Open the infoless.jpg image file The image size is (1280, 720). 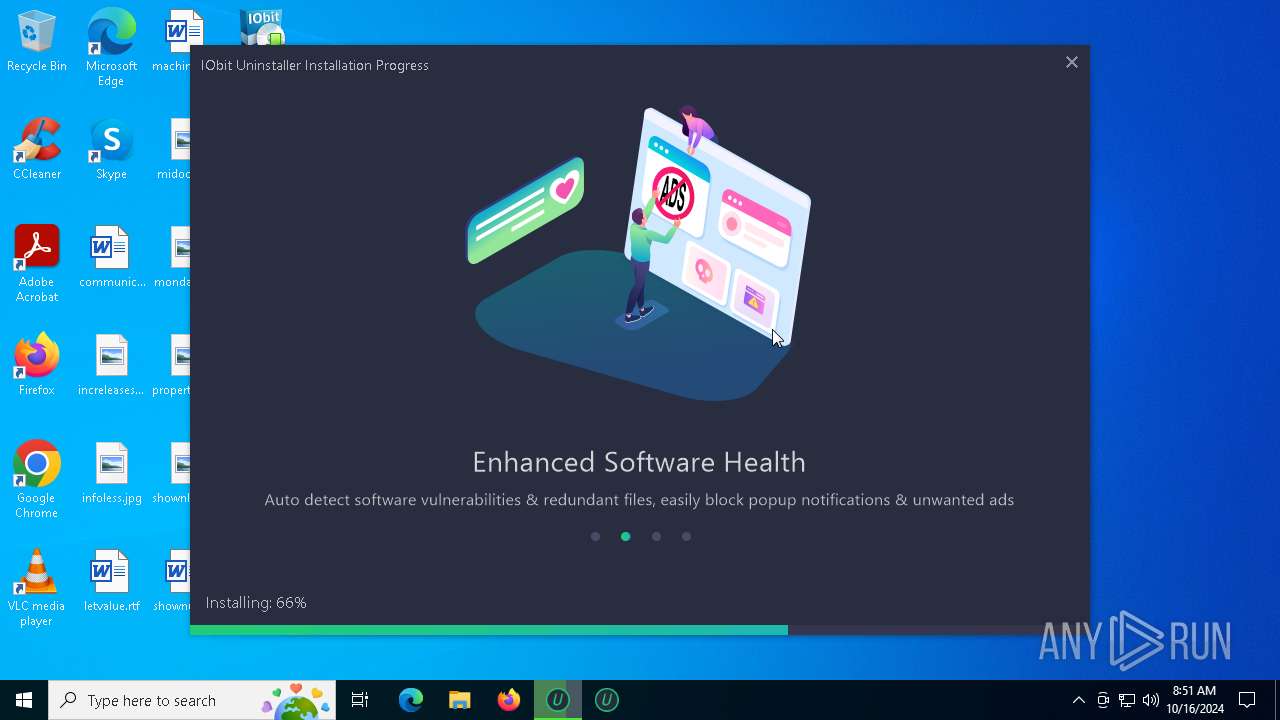click(x=111, y=474)
